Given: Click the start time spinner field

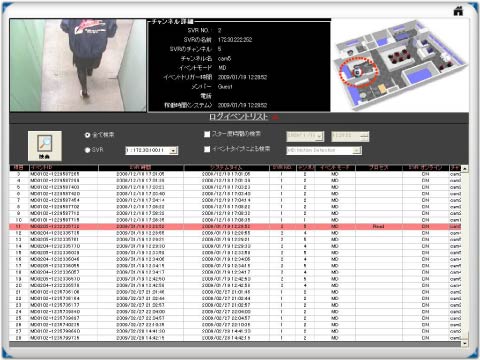Looking at the screenshot, I should coord(350,136).
